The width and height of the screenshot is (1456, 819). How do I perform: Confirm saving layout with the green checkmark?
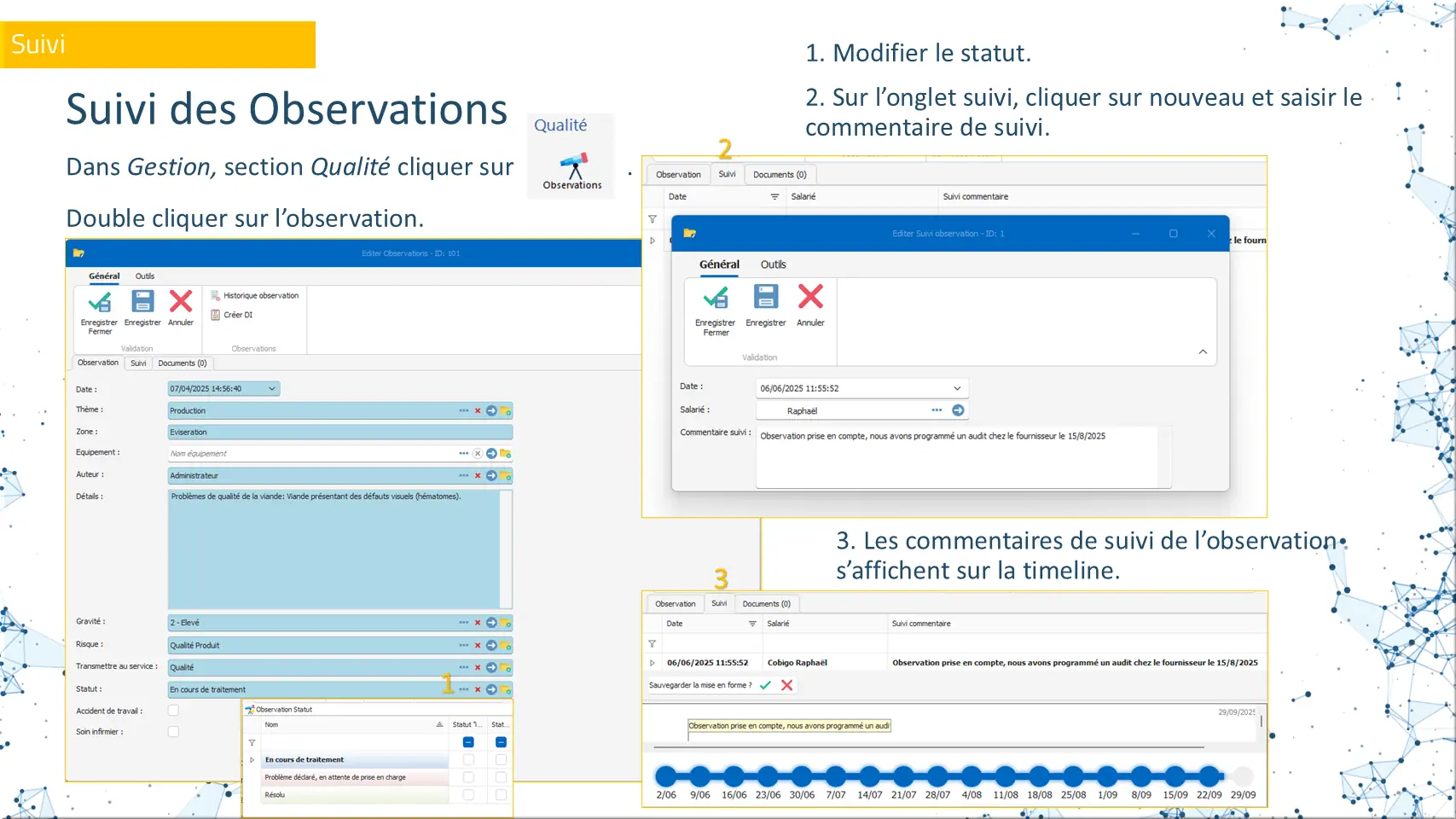coord(765,685)
